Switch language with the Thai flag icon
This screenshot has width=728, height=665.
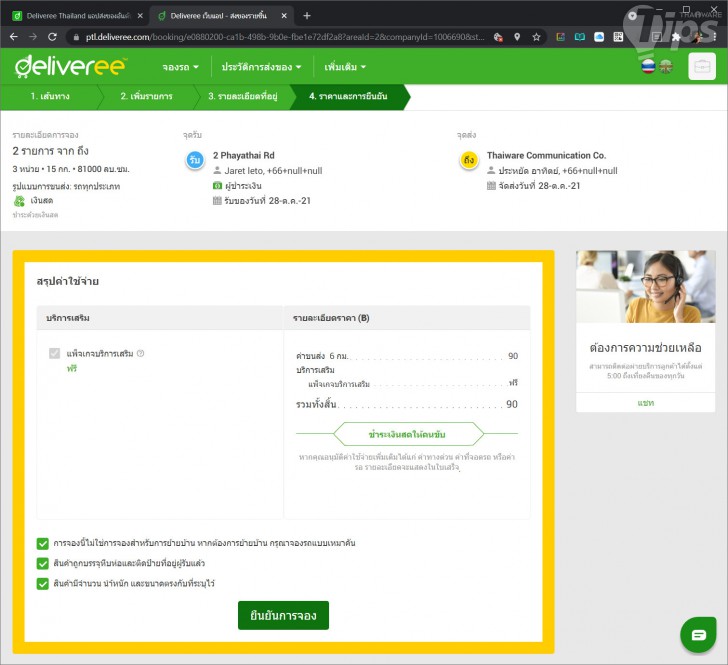tap(648, 67)
